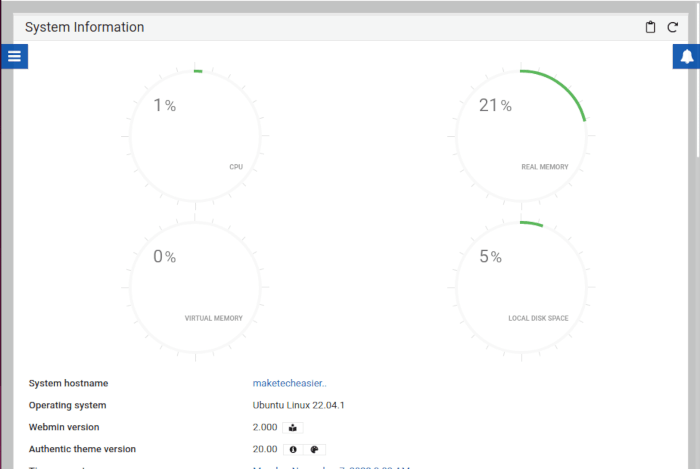Refresh the System Information panel

tap(672, 27)
